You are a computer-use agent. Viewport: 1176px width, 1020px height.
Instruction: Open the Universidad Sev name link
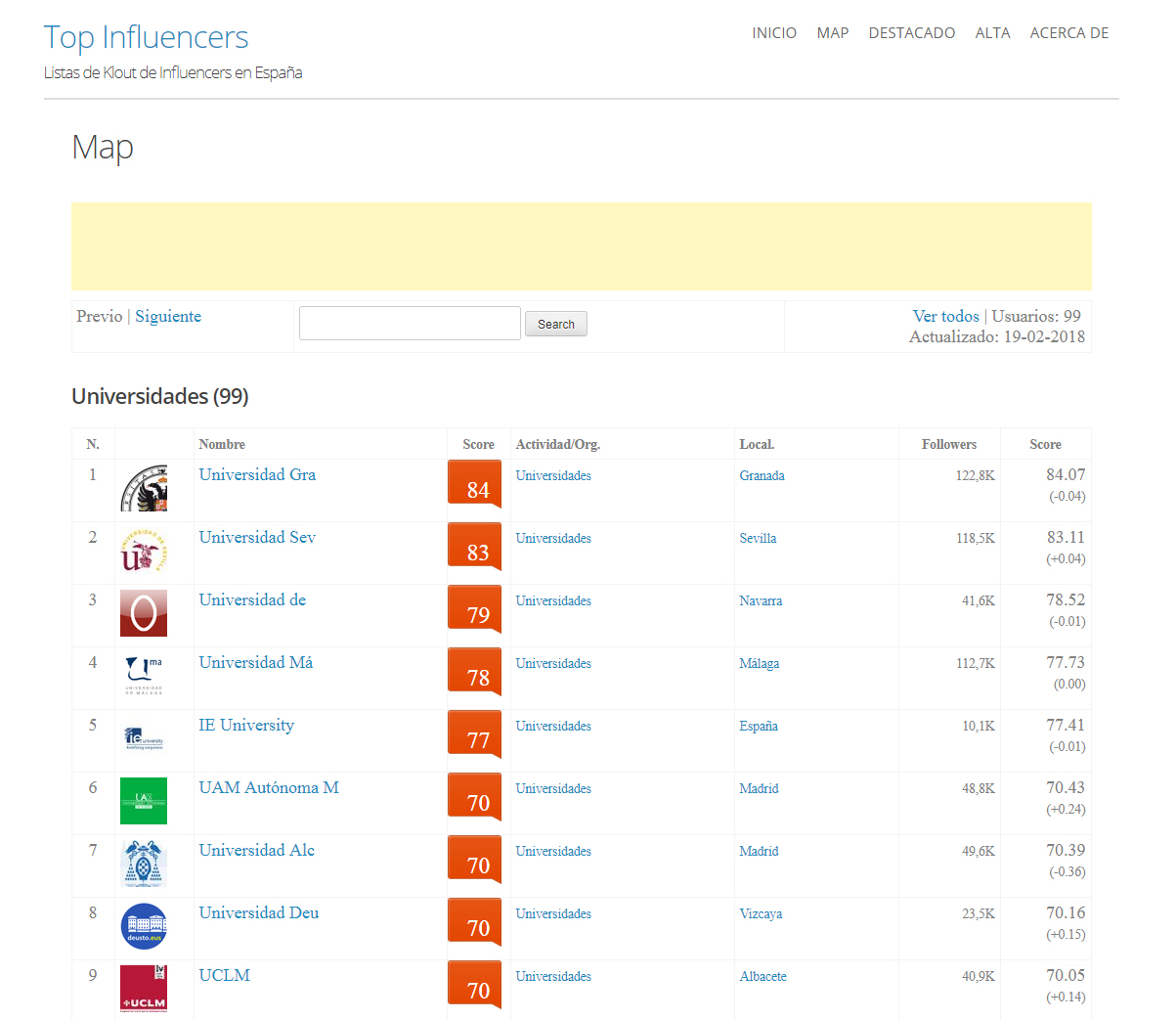click(x=257, y=537)
